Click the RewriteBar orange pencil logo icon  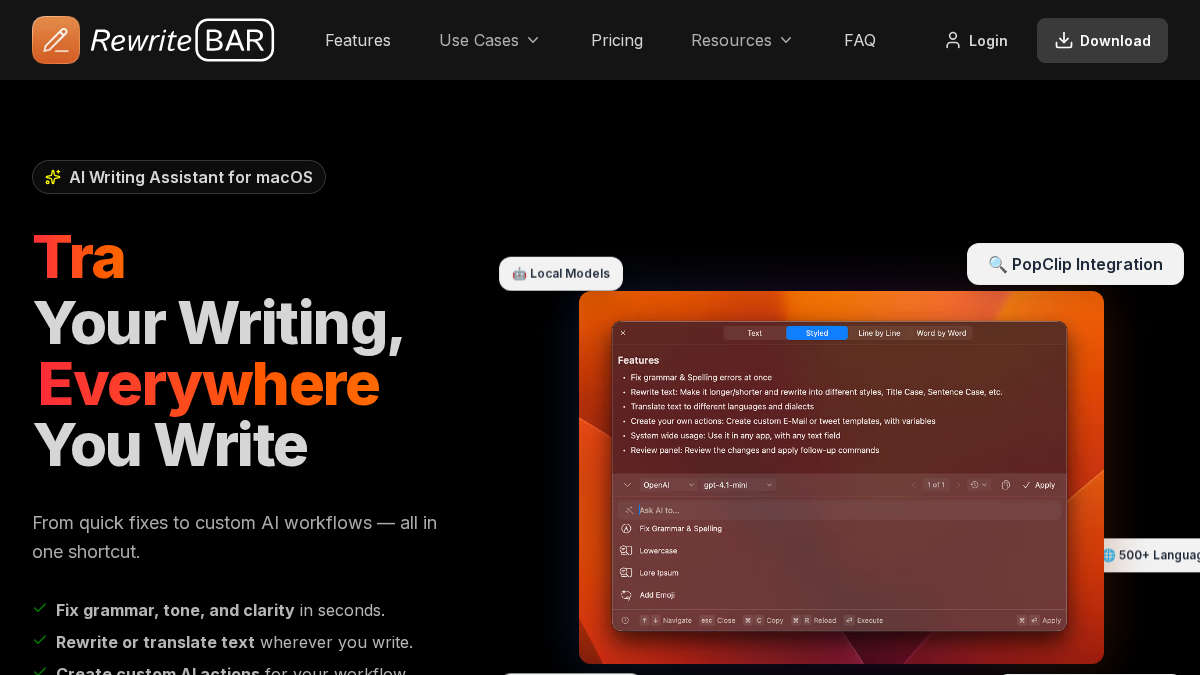56,40
